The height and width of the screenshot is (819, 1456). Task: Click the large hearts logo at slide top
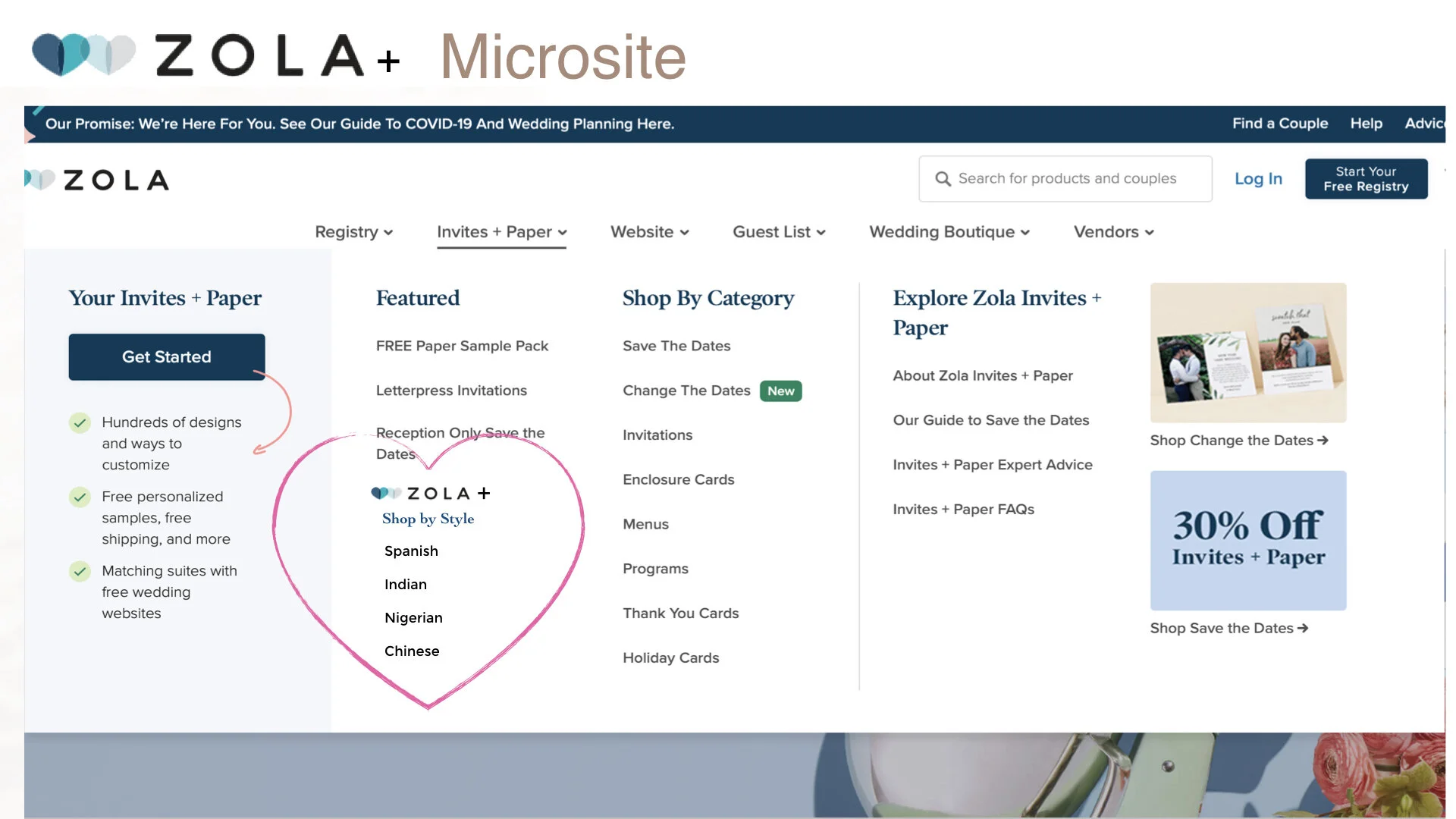83,55
